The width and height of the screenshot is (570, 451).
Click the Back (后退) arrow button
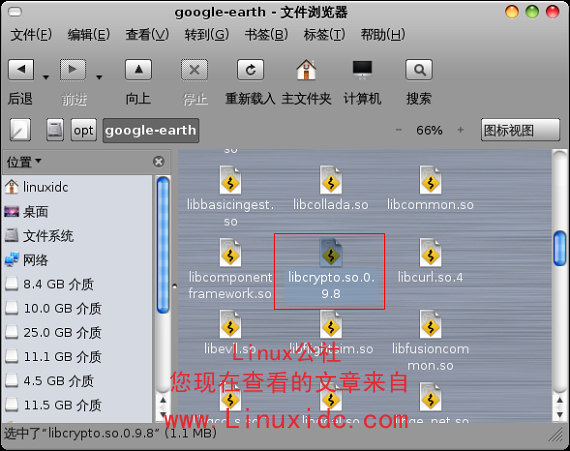(21, 69)
